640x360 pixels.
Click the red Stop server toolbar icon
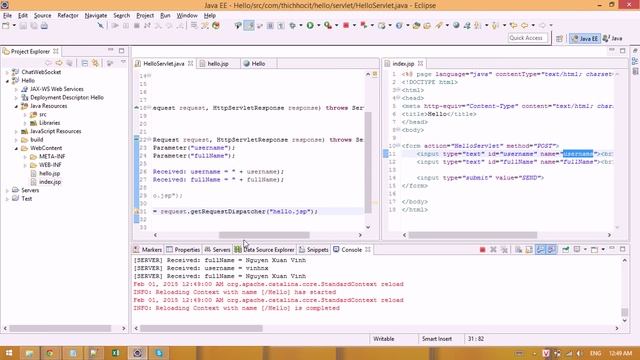346,25
